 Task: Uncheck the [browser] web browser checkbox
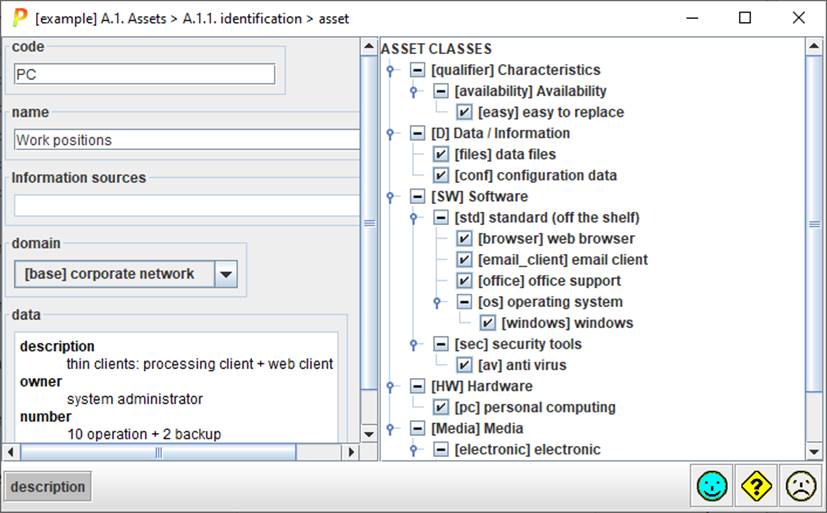[x=464, y=239]
